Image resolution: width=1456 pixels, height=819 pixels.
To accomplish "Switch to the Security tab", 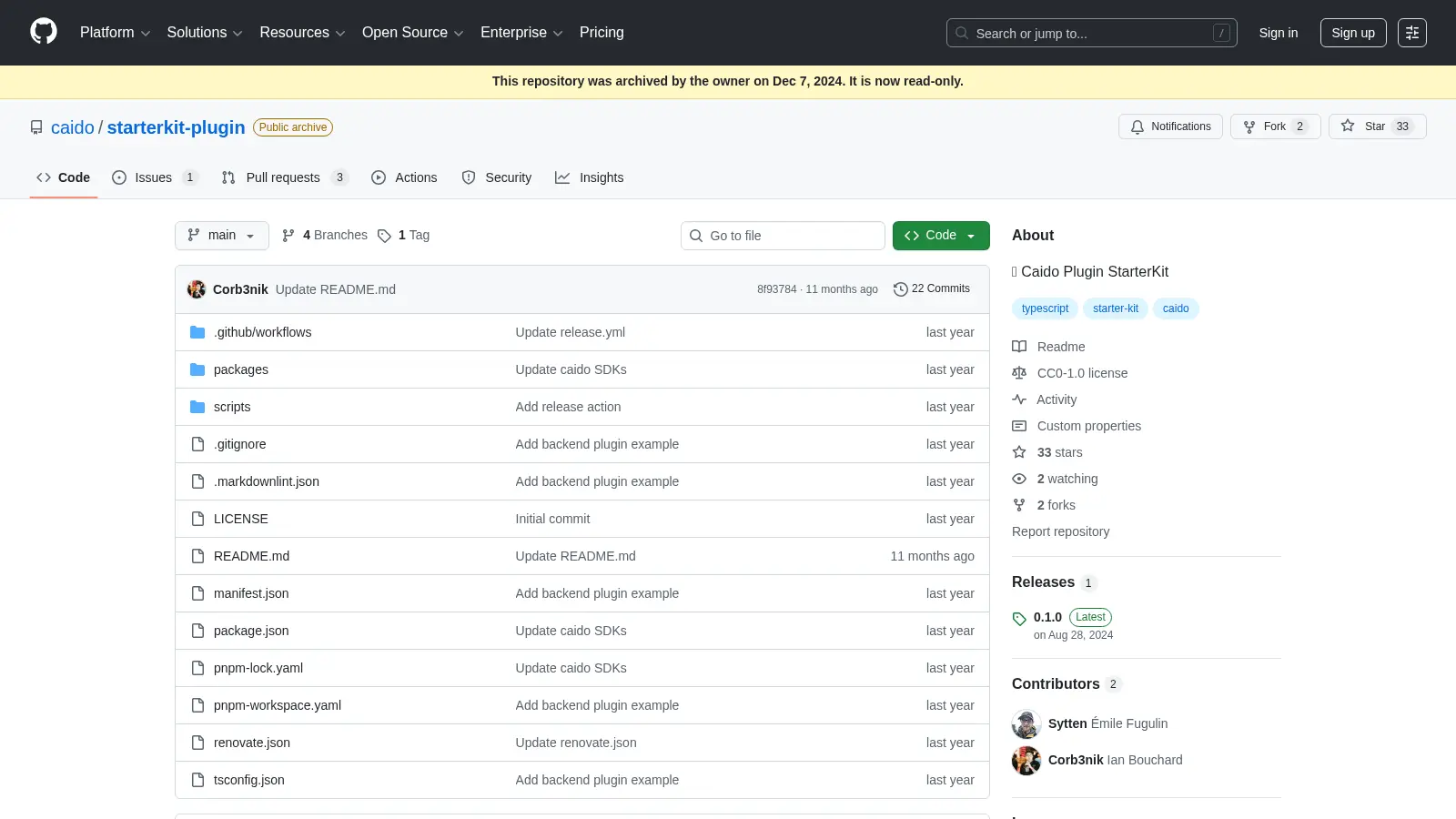I will click(497, 177).
